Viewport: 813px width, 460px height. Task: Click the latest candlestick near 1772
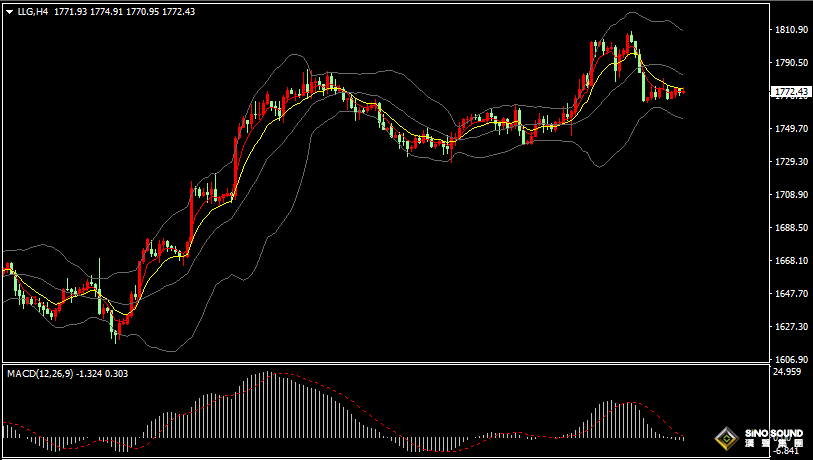coord(681,92)
